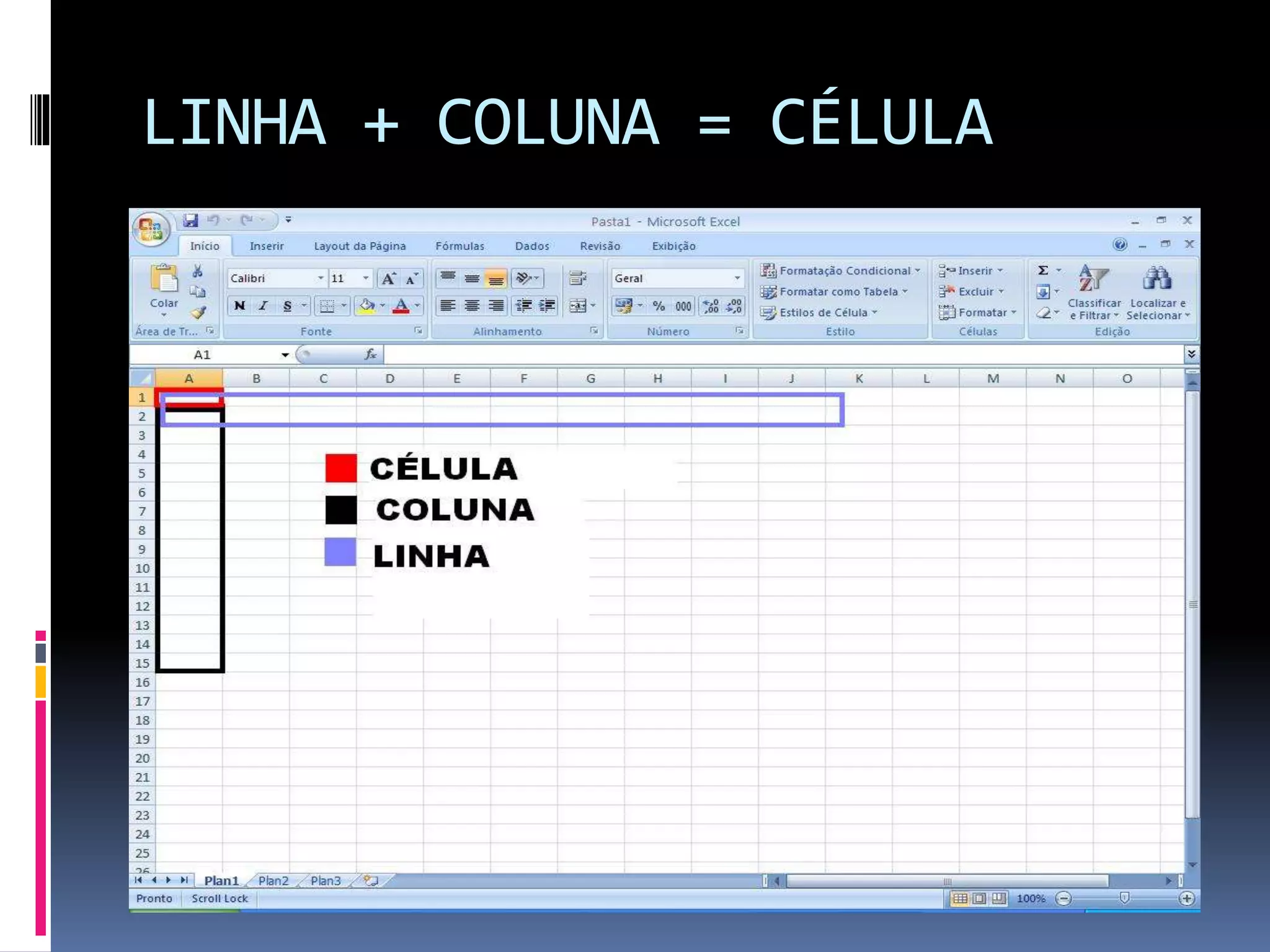Click Formatar in the Células group

977,313
